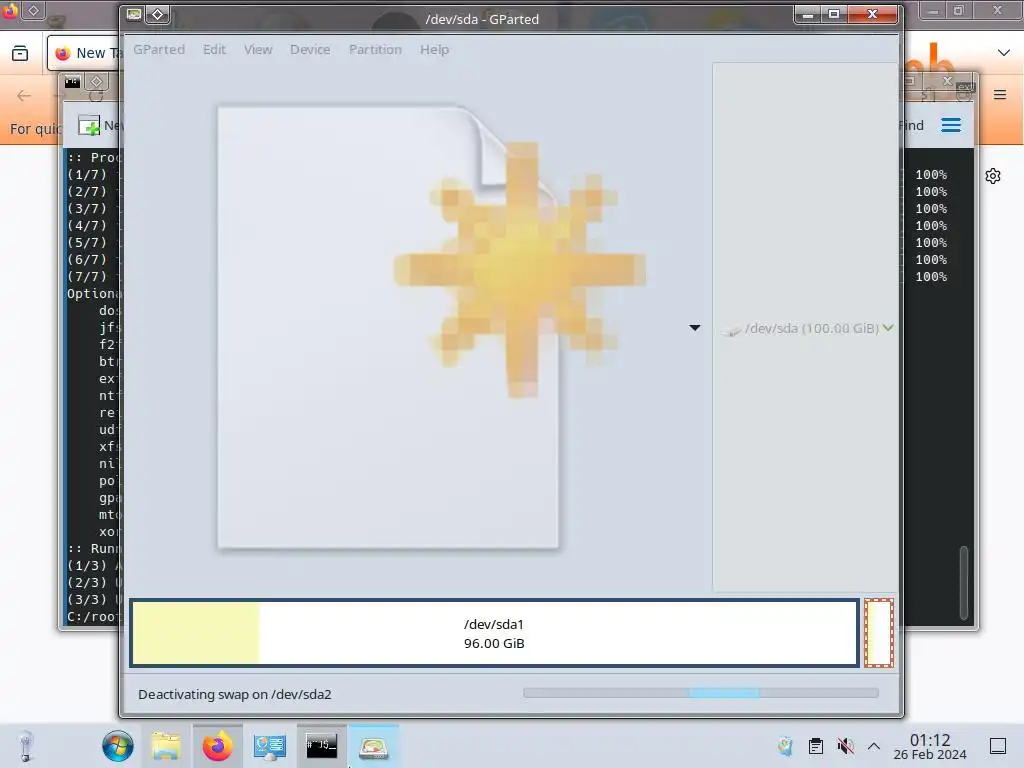Click the New tab icon in terminal
Screen dimensions: 1024x768
pyautogui.click(x=89, y=125)
